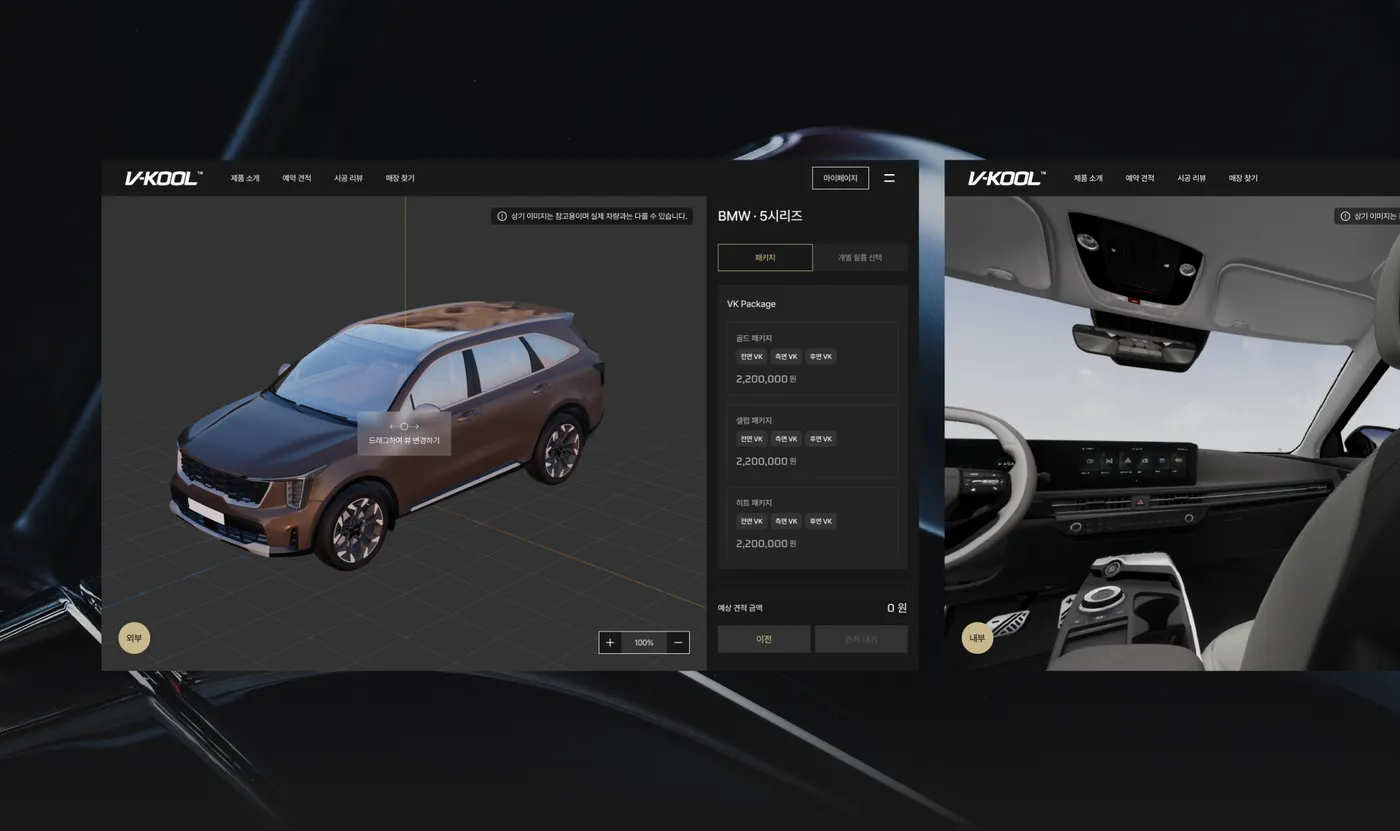Open 시공 리뷰 in the right window
1400x831 pixels.
(1191, 178)
